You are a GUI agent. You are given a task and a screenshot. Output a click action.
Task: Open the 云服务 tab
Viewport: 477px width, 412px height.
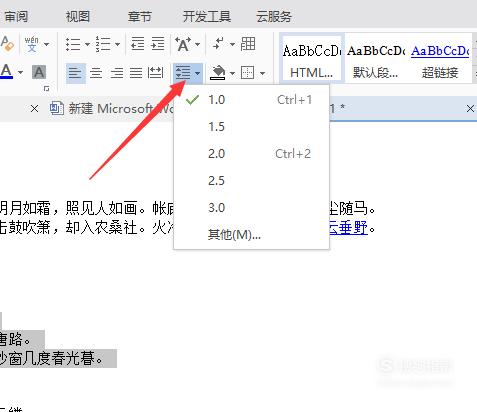tap(274, 16)
